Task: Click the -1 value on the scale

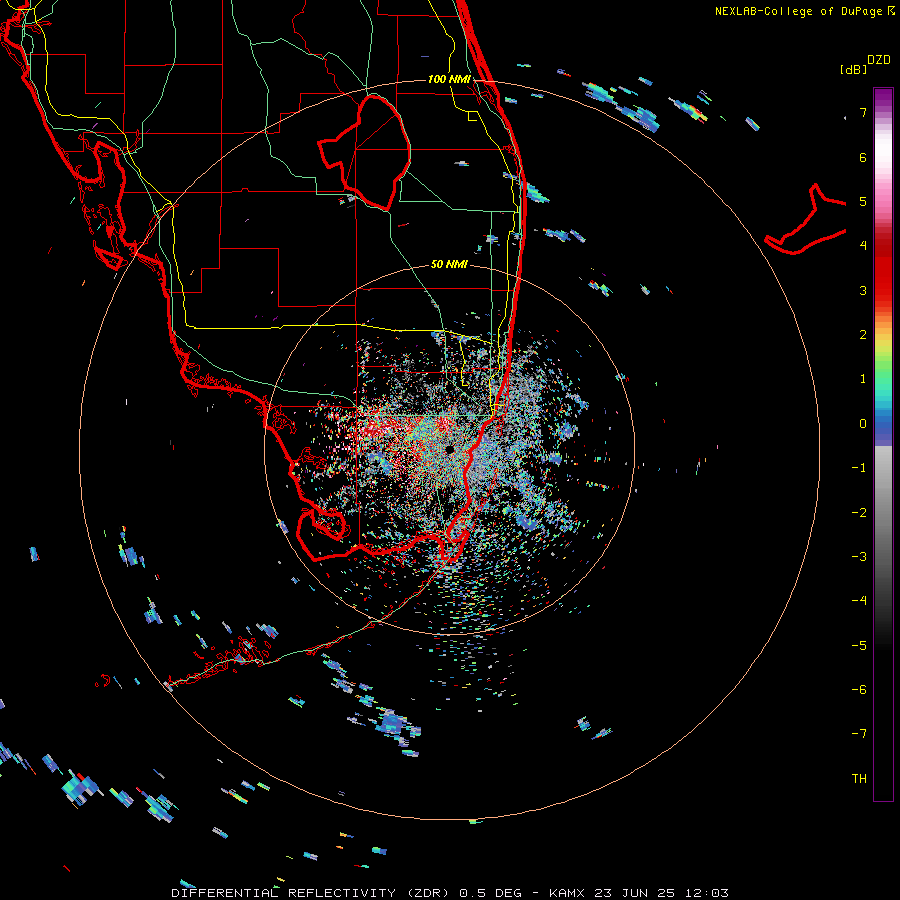Action: pos(859,468)
